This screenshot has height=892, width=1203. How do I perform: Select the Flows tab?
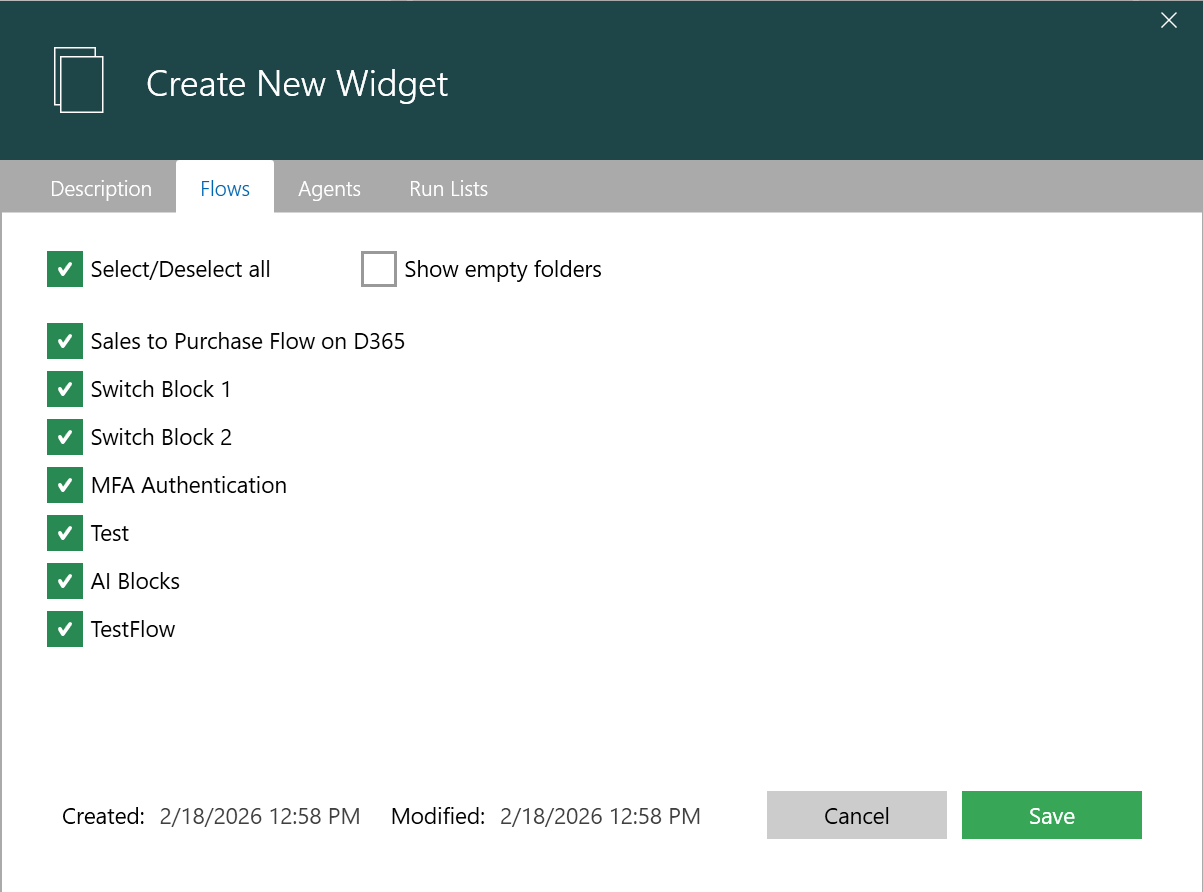[x=225, y=189]
